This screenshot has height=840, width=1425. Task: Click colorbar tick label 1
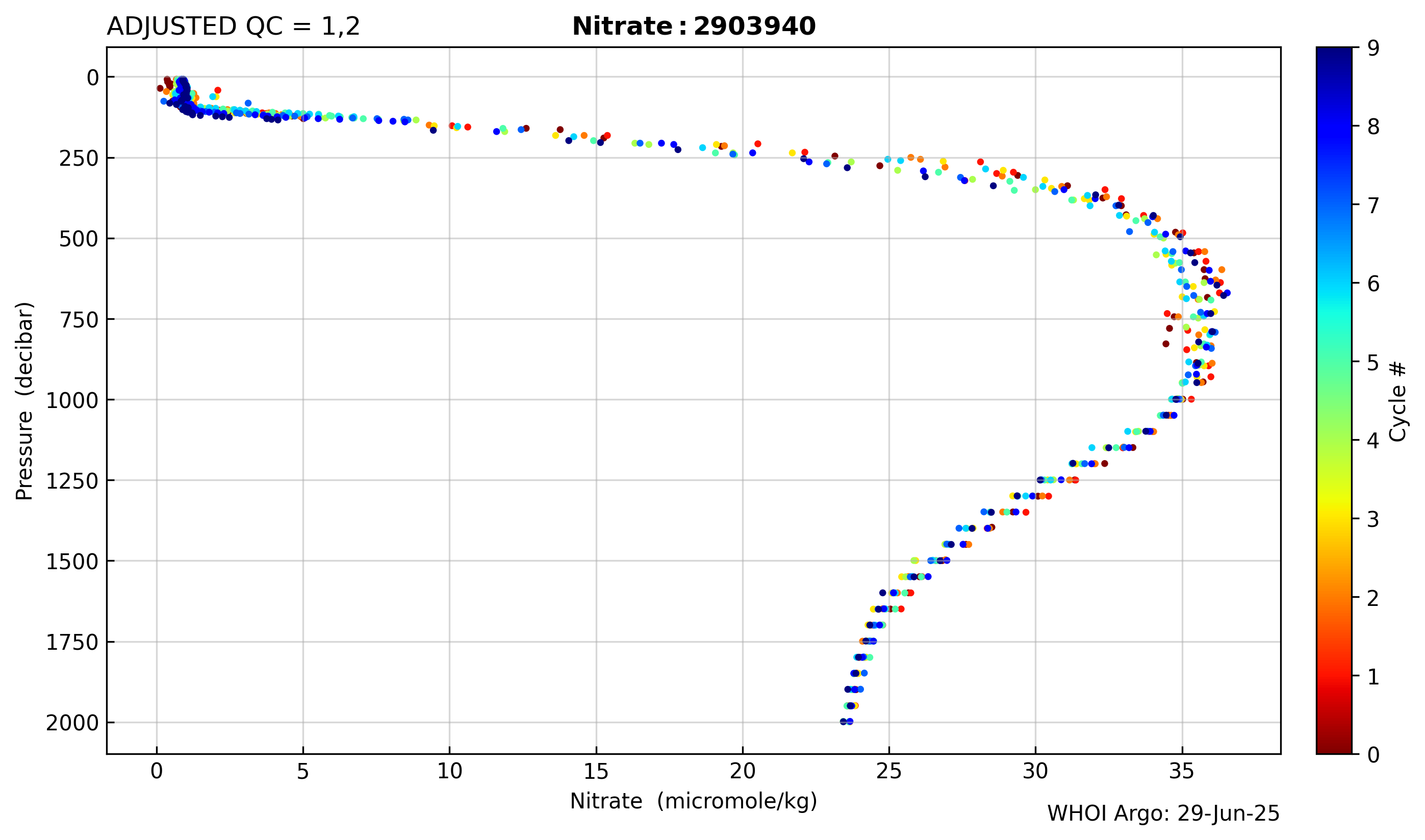coord(1373,676)
